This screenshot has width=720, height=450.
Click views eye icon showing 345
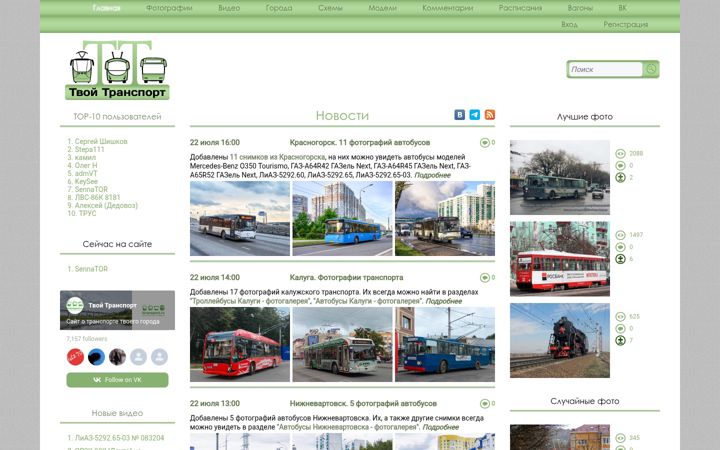[x=620, y=438]
